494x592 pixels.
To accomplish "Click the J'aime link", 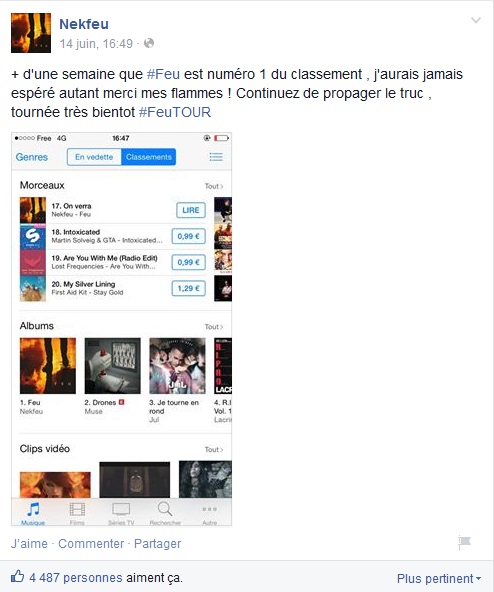I will (29, 544).
